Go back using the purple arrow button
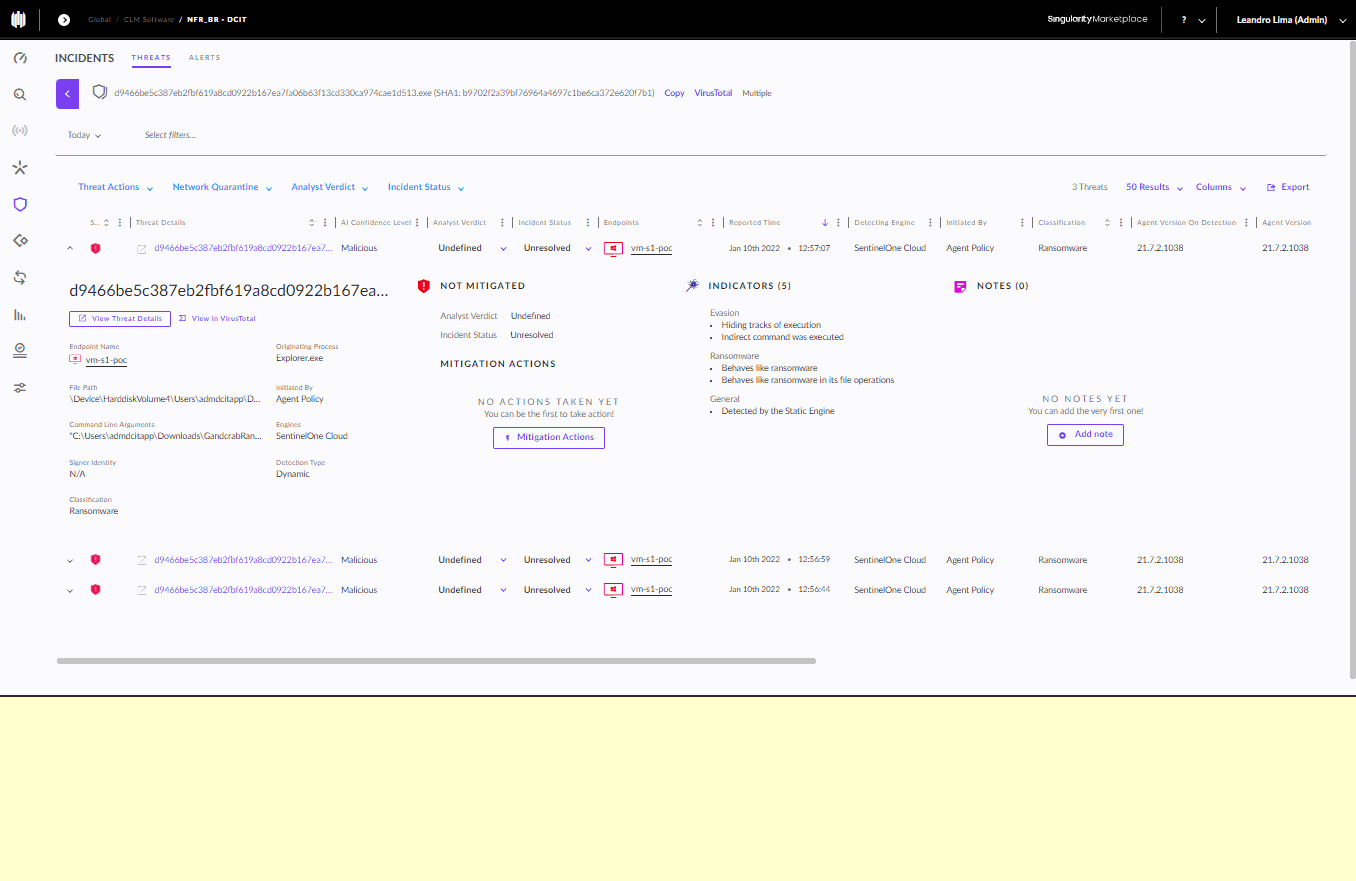 (67, 93)
